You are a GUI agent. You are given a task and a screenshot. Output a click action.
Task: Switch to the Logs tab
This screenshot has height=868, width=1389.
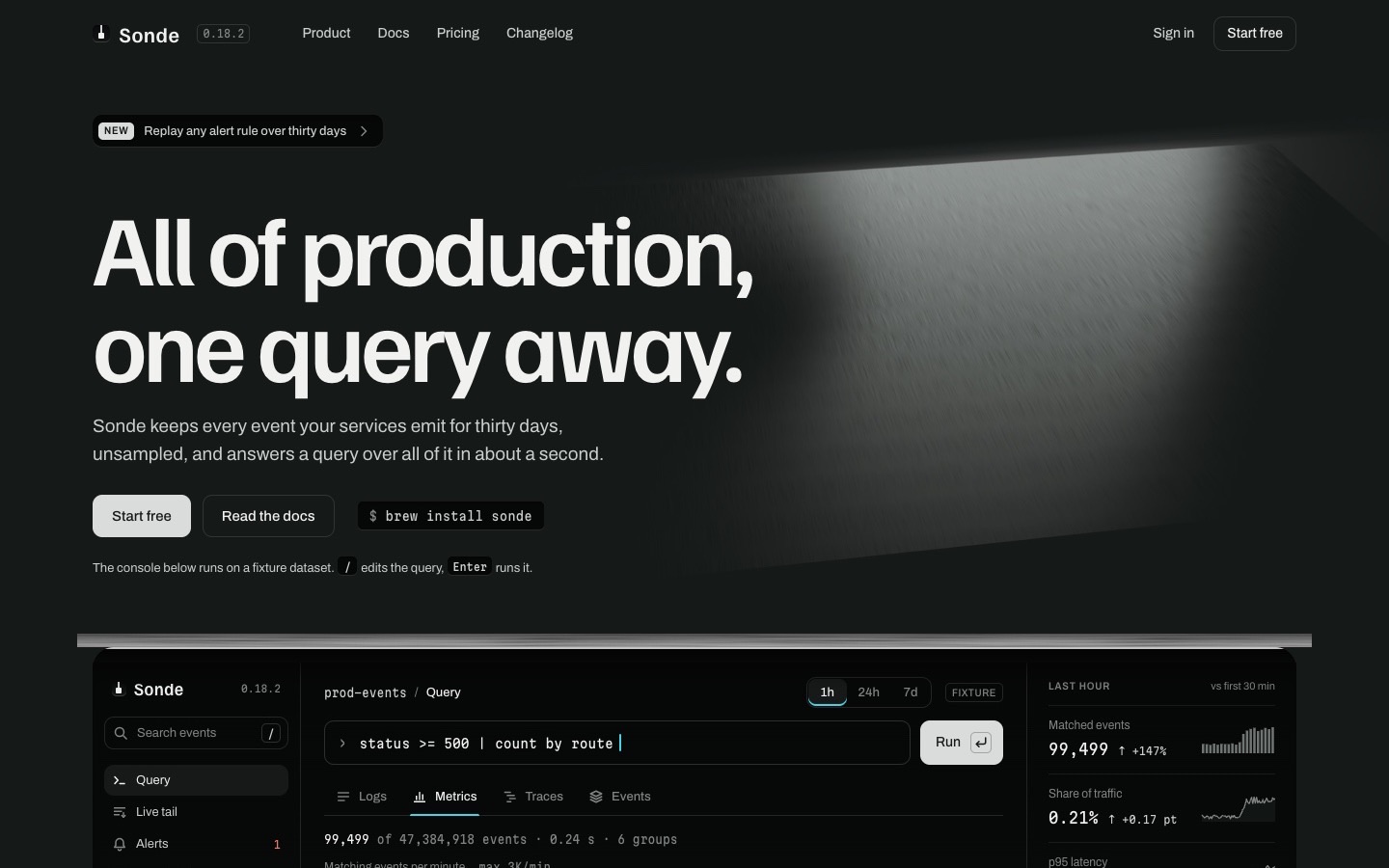362,797
